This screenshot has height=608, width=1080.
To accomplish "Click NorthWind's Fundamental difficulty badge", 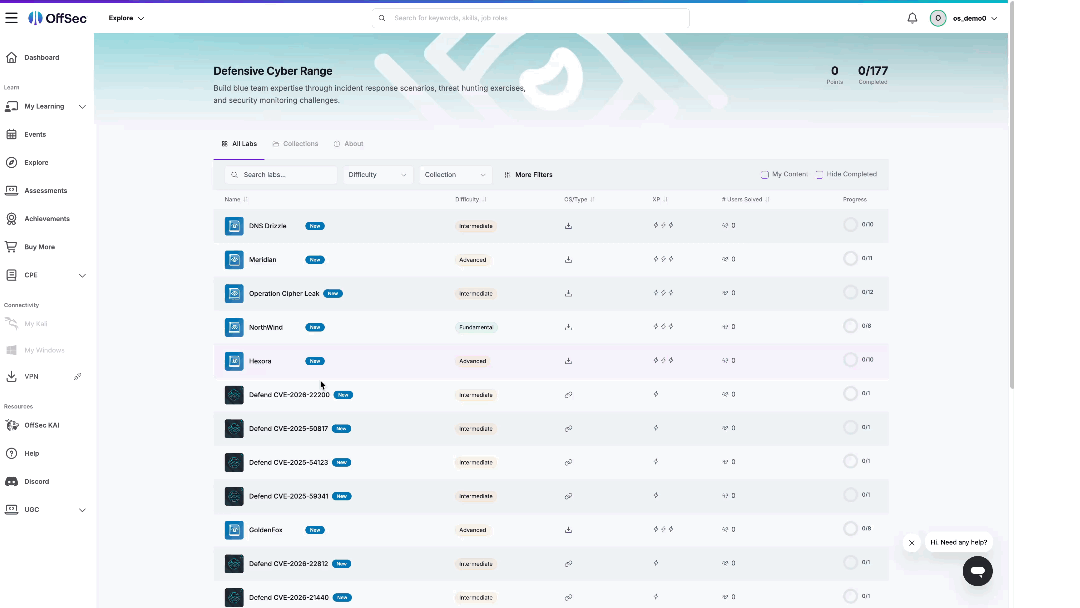I will pos(476,327).
